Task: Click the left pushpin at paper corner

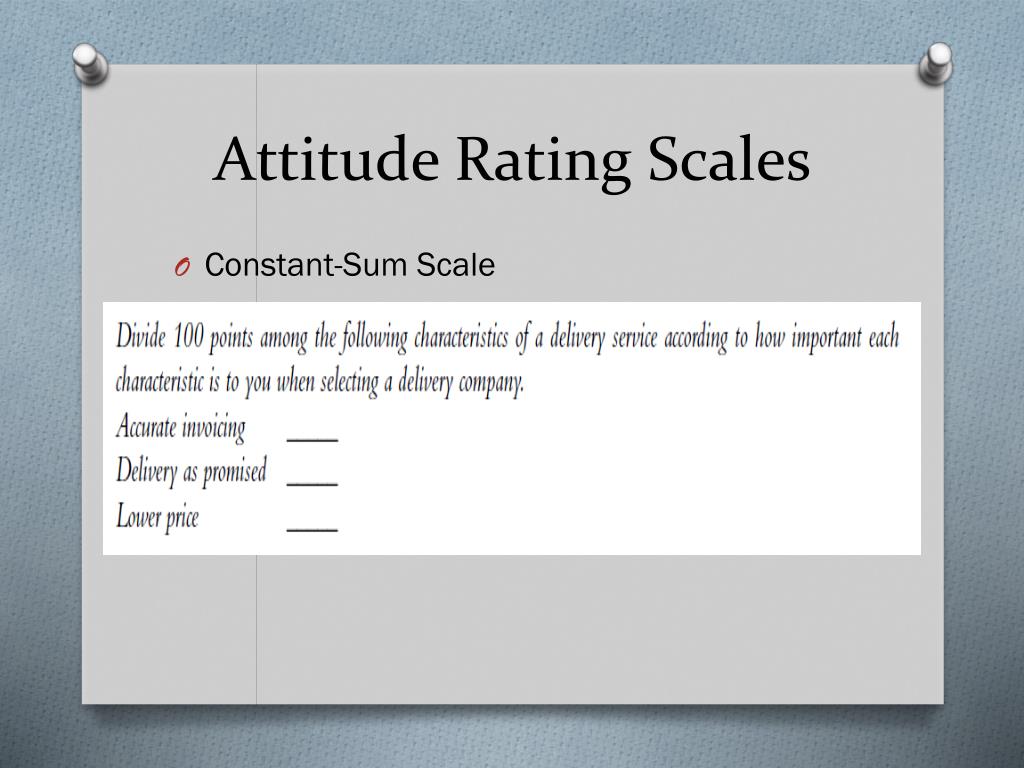Action: coord(90,64)
